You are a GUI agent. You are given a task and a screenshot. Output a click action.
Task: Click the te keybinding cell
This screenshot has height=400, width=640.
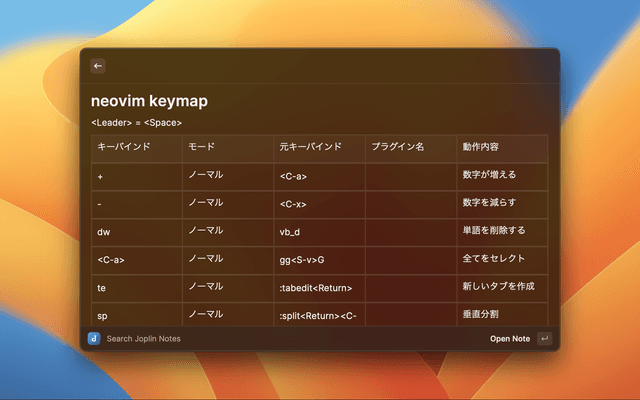point(102,288)
